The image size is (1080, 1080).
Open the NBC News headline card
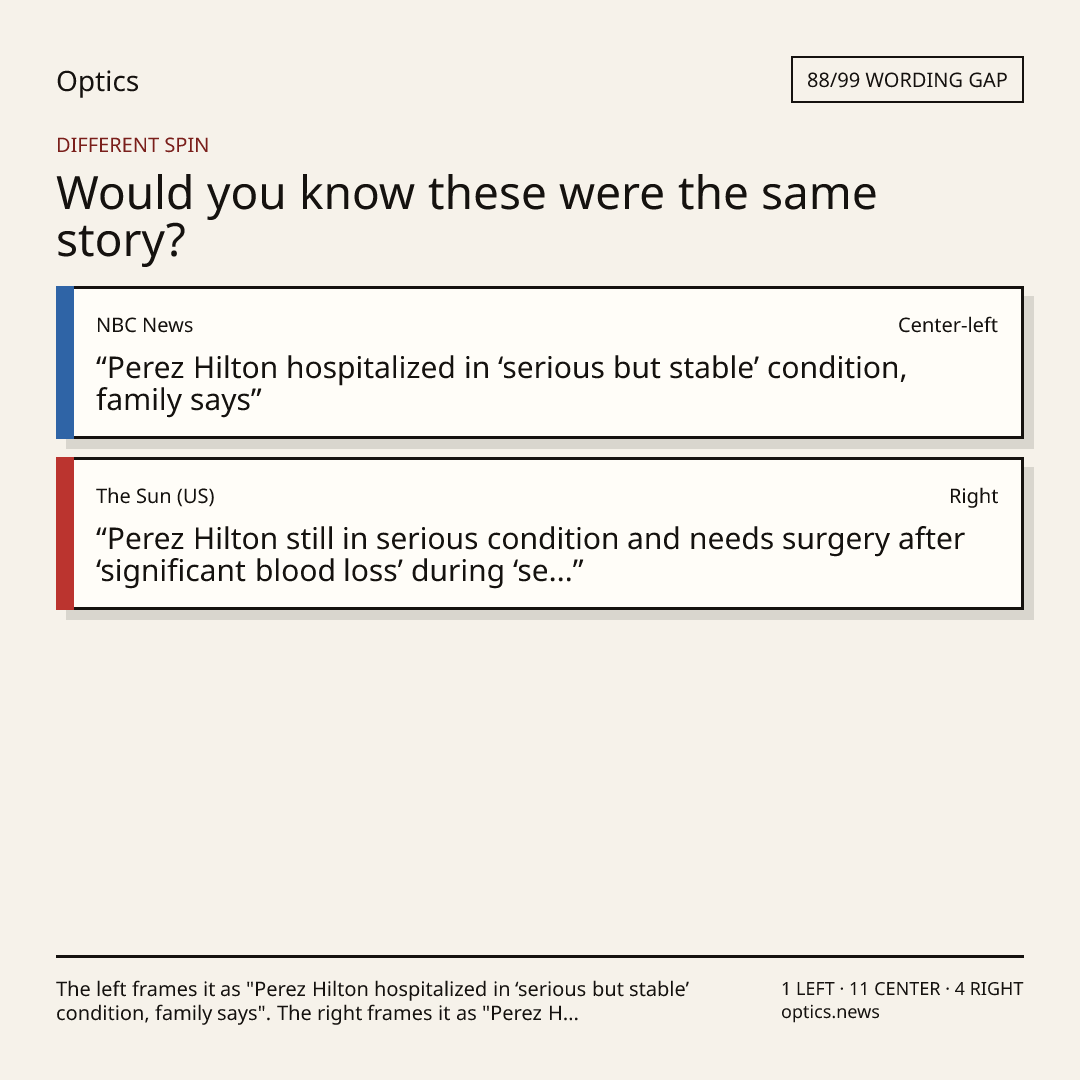540,362
